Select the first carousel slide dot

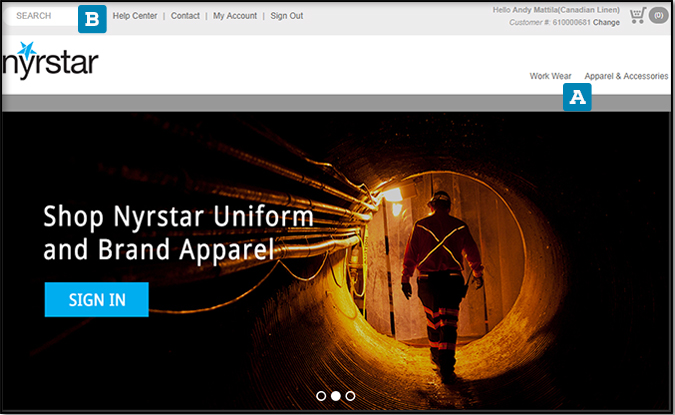tap(321, 396)
